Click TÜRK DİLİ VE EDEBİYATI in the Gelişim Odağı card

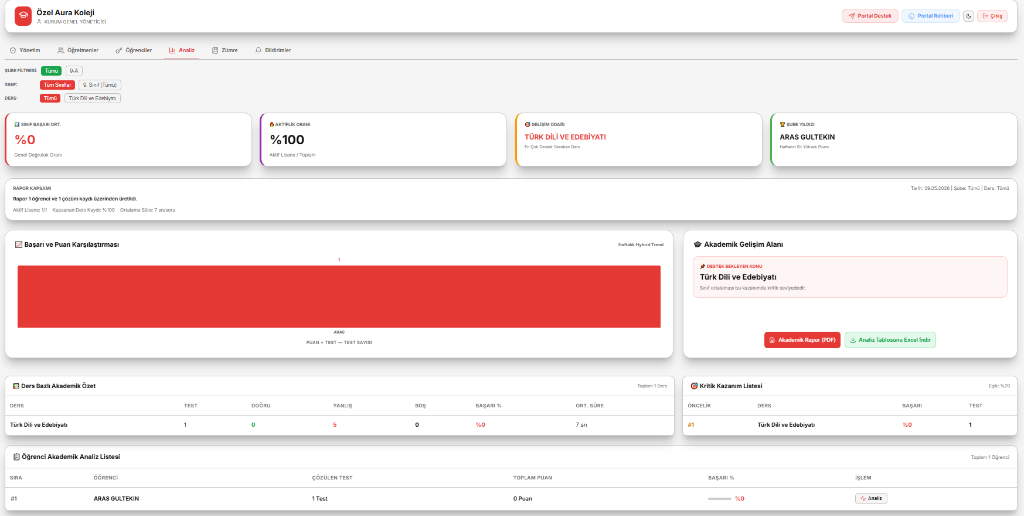(x=566, y=137)
